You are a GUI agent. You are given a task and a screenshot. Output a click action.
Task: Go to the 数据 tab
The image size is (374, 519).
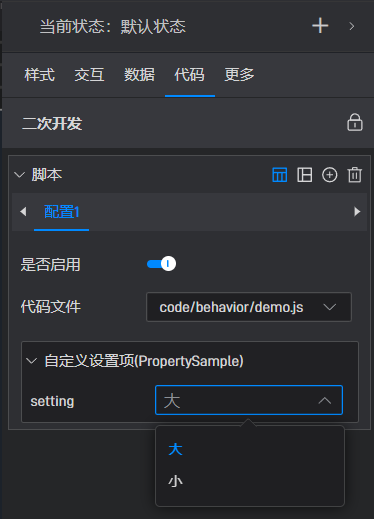139,75
